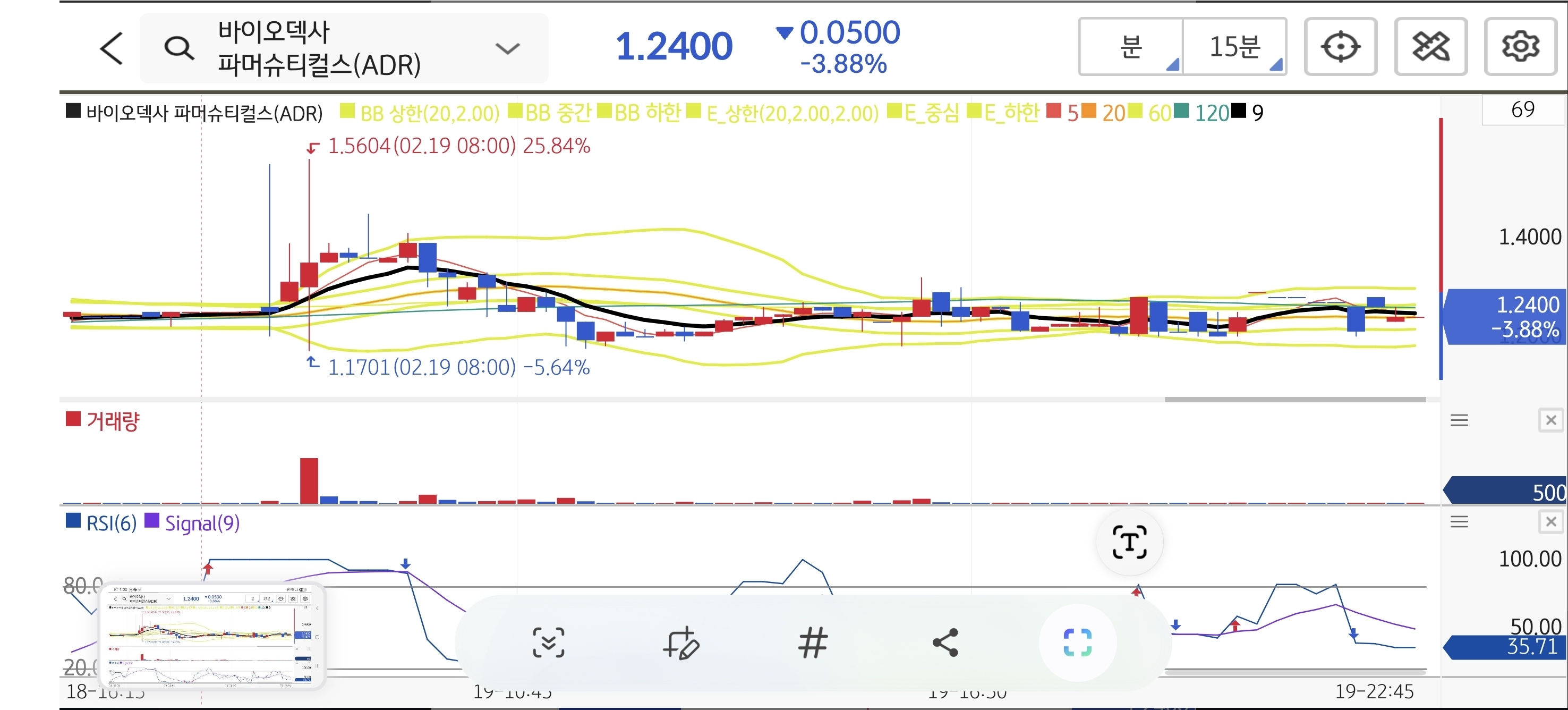Open the 거래량 panel hamburger menu

(x=1459, y=420)
